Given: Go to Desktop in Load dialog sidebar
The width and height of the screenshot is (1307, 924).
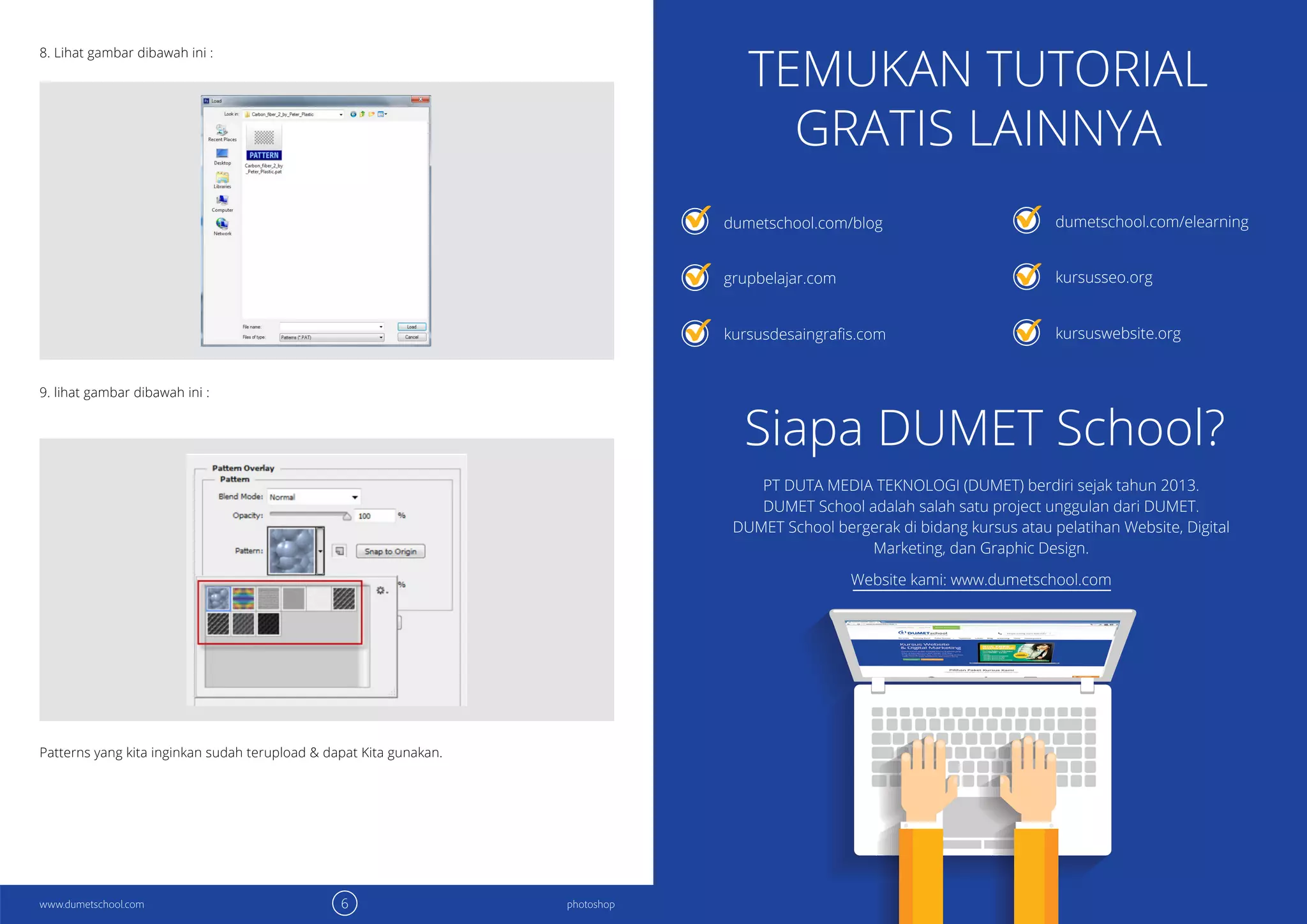Looking at the screenshot, I should [x=222, y=157].
